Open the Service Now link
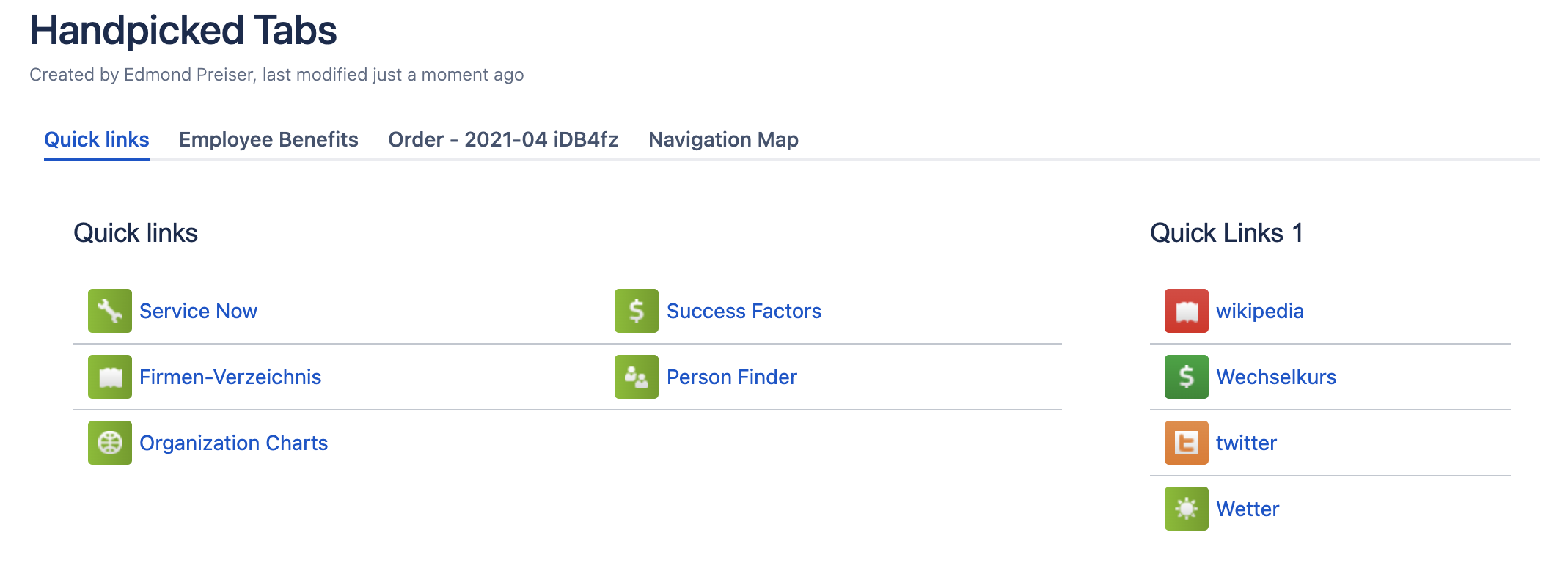The image size is (1568, 582). tap(198, 311)
